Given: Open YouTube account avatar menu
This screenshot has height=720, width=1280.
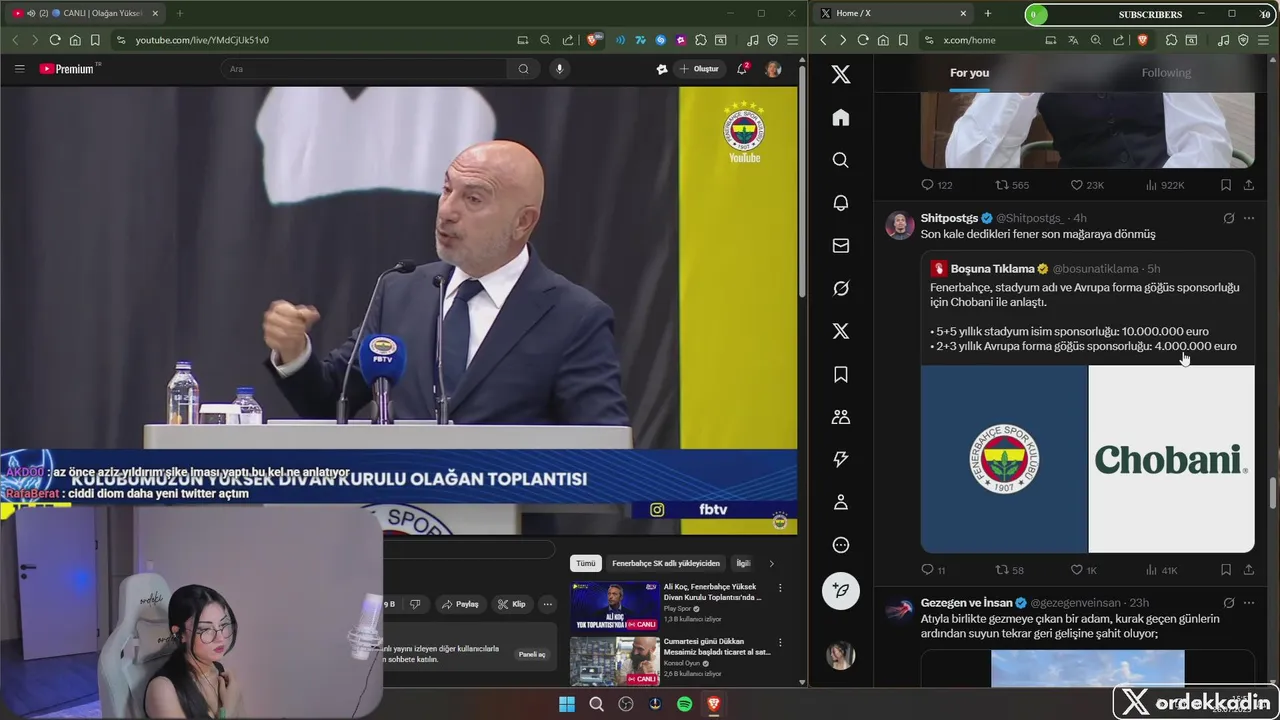Looking at the screenshot, I should point(773,69).
